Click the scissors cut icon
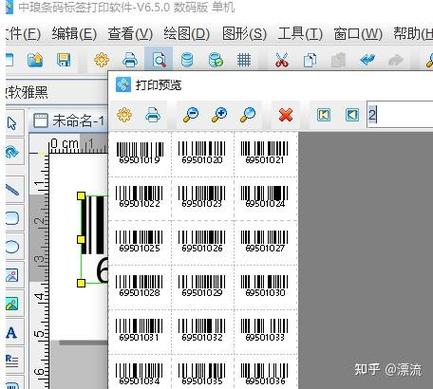Image resolution: width=433 pixels, height=389 pixels. (x=282, y=60)
